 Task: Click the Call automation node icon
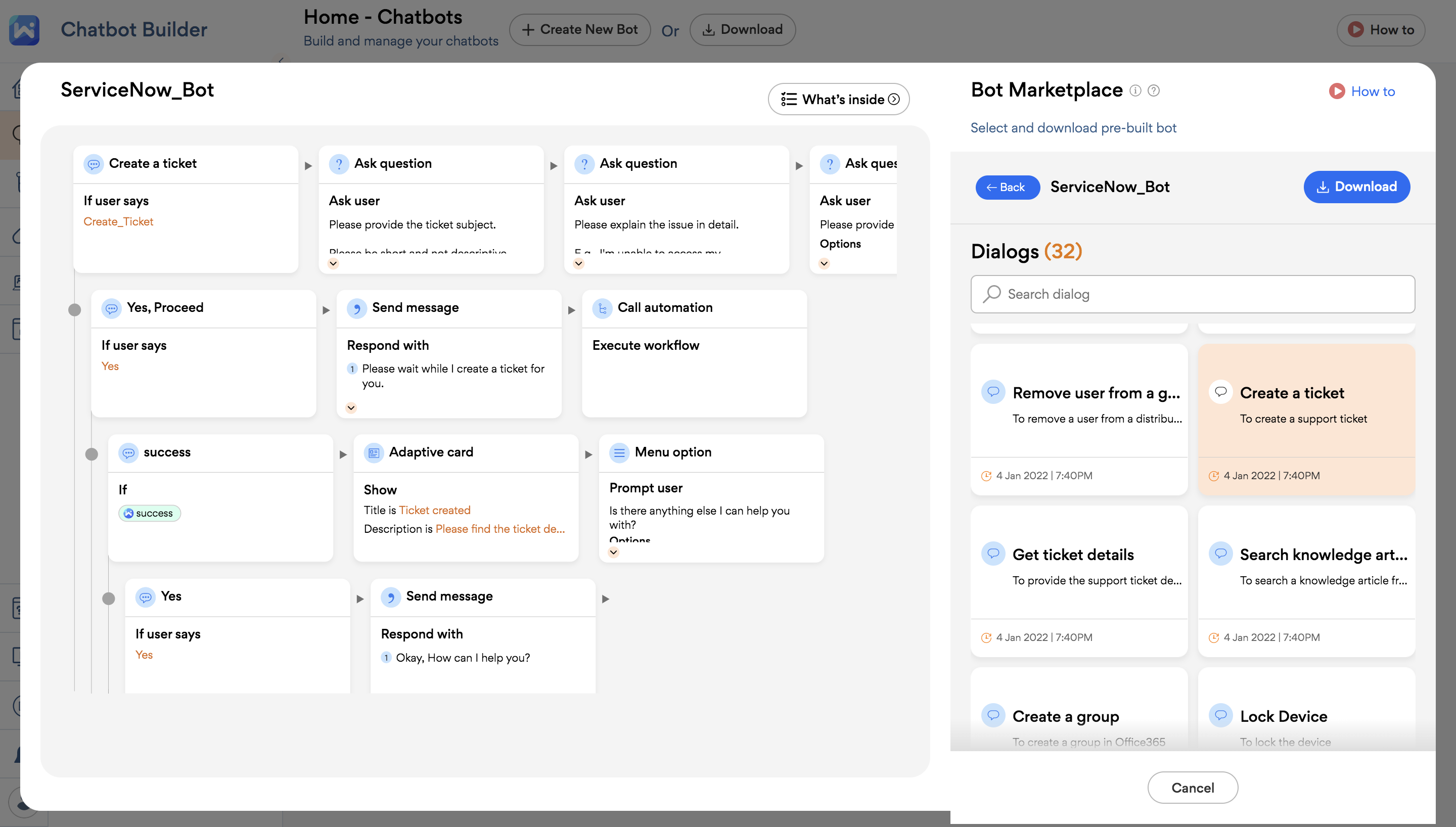[x=602, y=308]
